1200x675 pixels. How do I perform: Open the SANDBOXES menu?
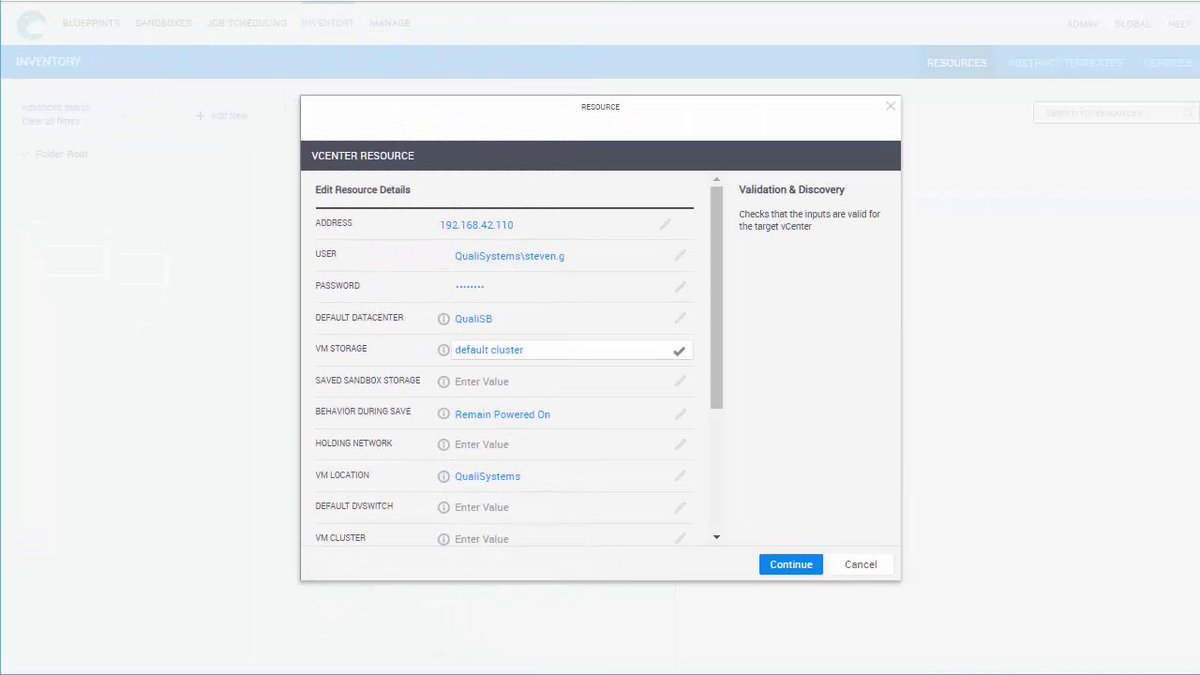(x=163, y=23)
